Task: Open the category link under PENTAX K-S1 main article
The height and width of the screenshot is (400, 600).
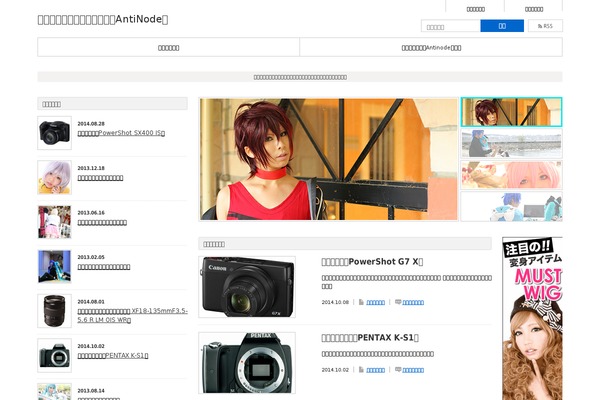Action: tap(375, 370)
